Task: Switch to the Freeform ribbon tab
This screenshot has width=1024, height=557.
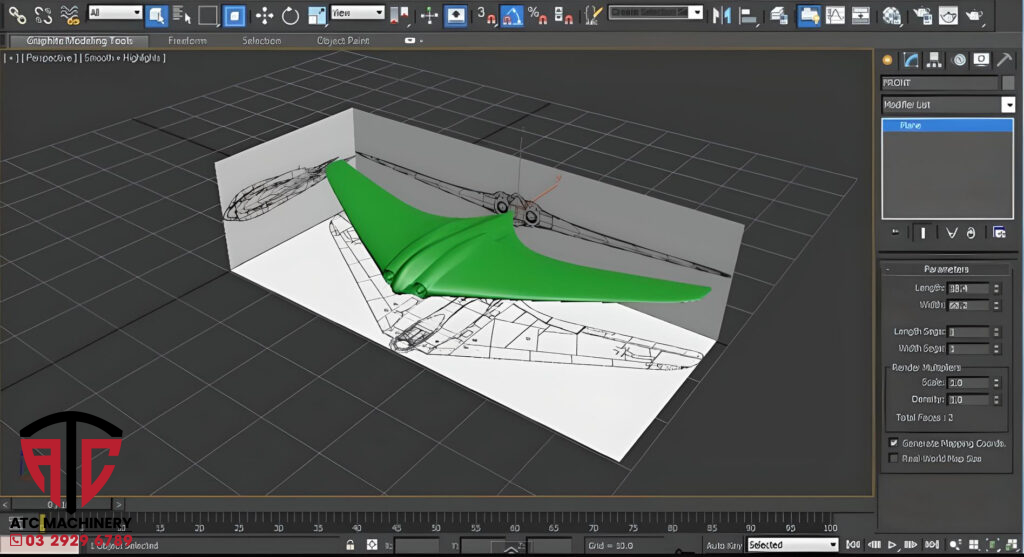Action: pyautogui.click(x=188, y=41)
